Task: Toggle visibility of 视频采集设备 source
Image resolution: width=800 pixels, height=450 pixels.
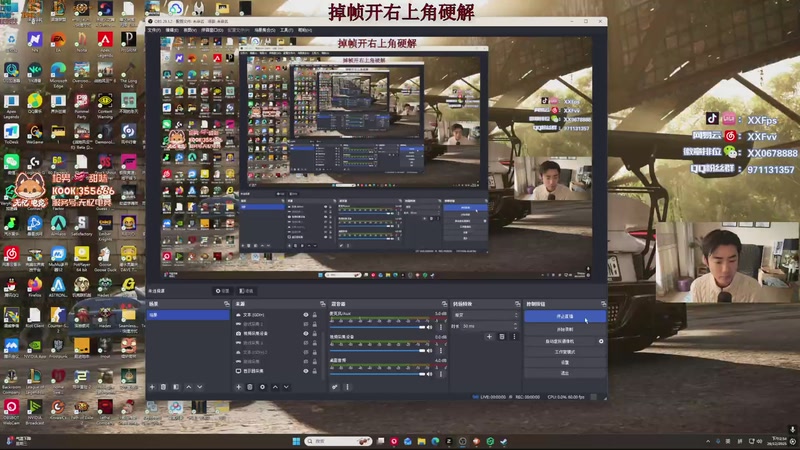Action: click(306, 334)
